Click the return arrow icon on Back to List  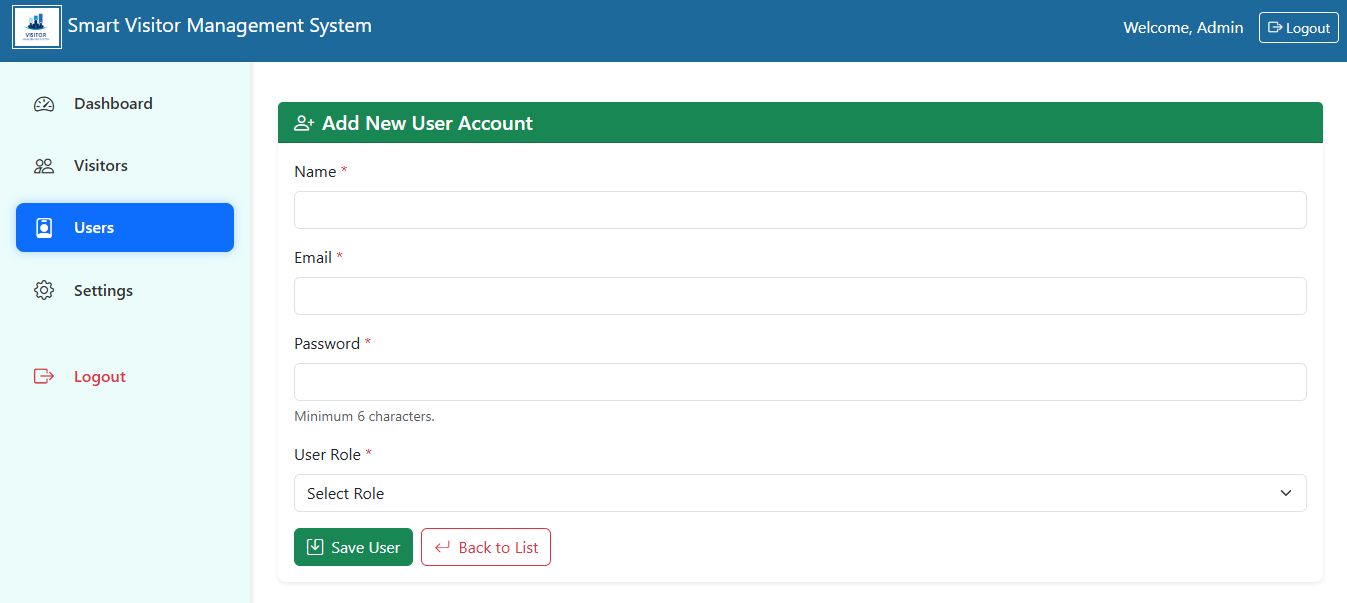(x=442, y=547)
